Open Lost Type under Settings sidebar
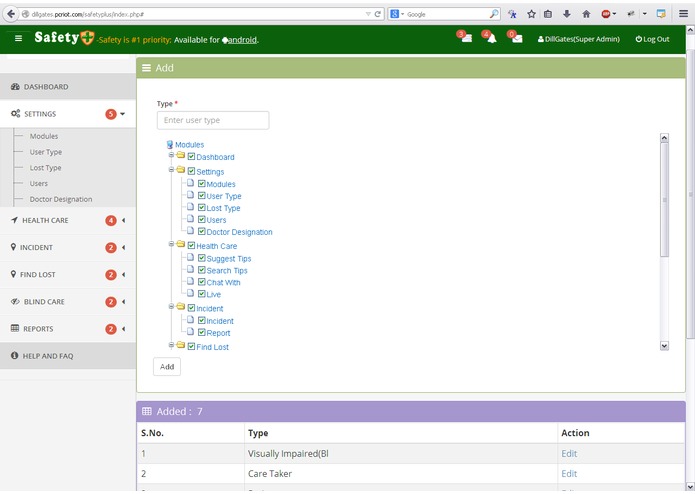The image size is (695, 494). click(x=45, y=168)
